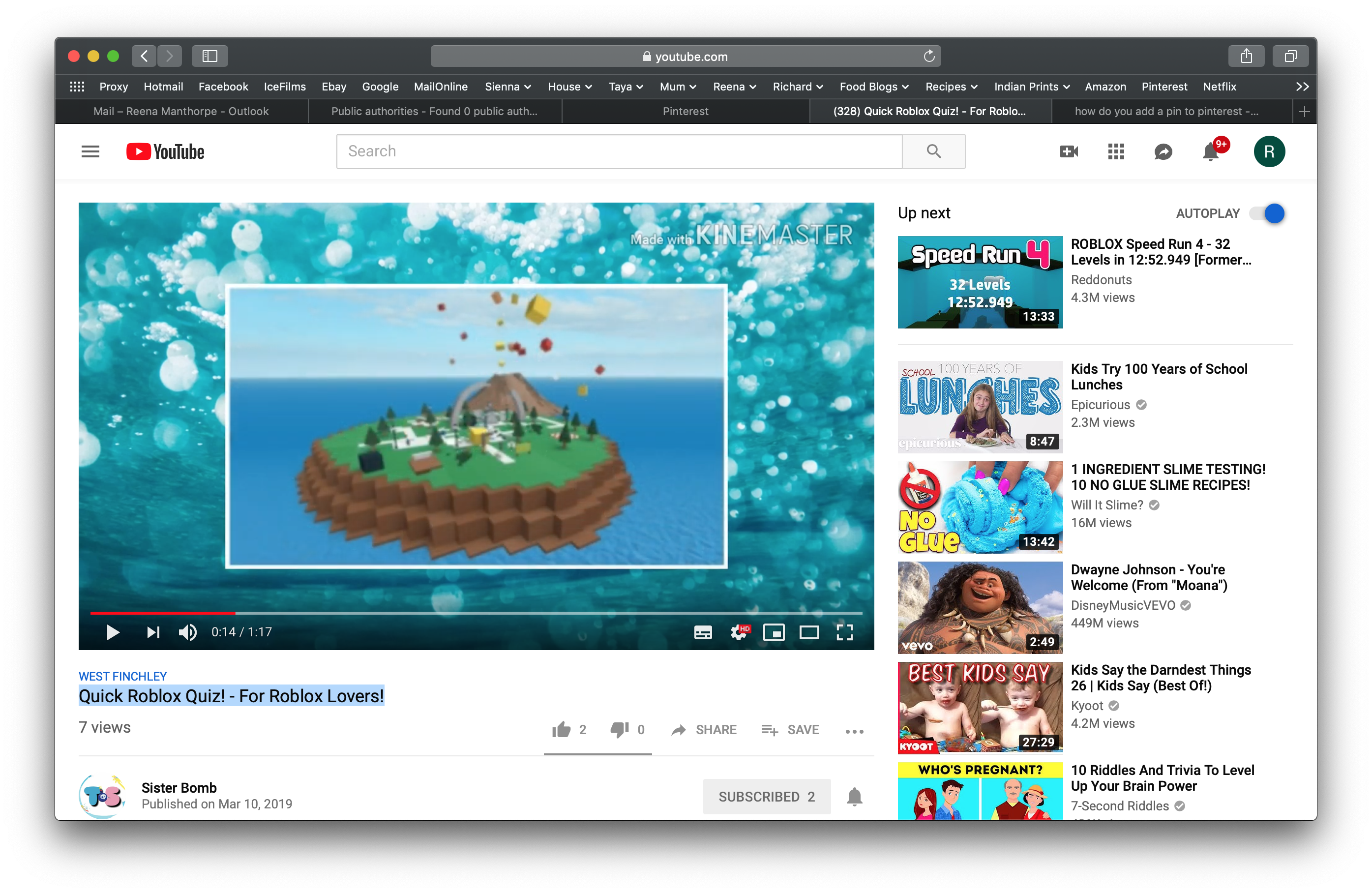Dislike the video with thumbs down
Image resolution: width=1372 pixels, height=893 pixels.
click(620, 730)
